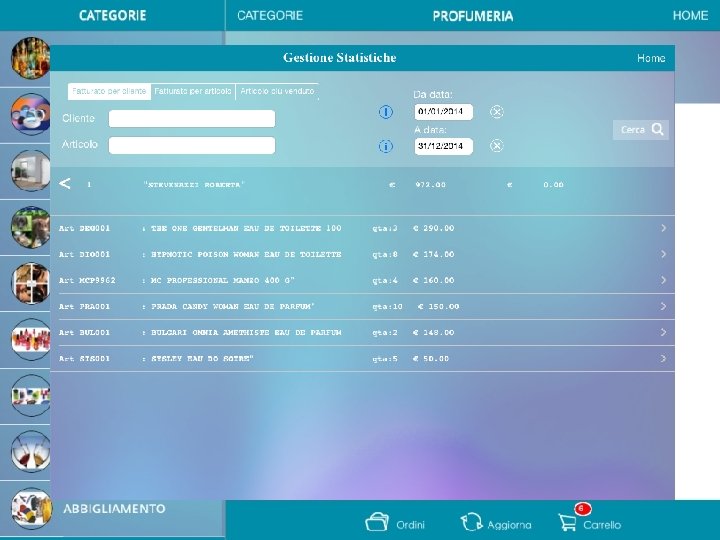Image resolution: width=720 pixels, height=540 pixels.
Task: Open the Abbigliamento clothing thumbnail
Action: [x=31, y=509]
